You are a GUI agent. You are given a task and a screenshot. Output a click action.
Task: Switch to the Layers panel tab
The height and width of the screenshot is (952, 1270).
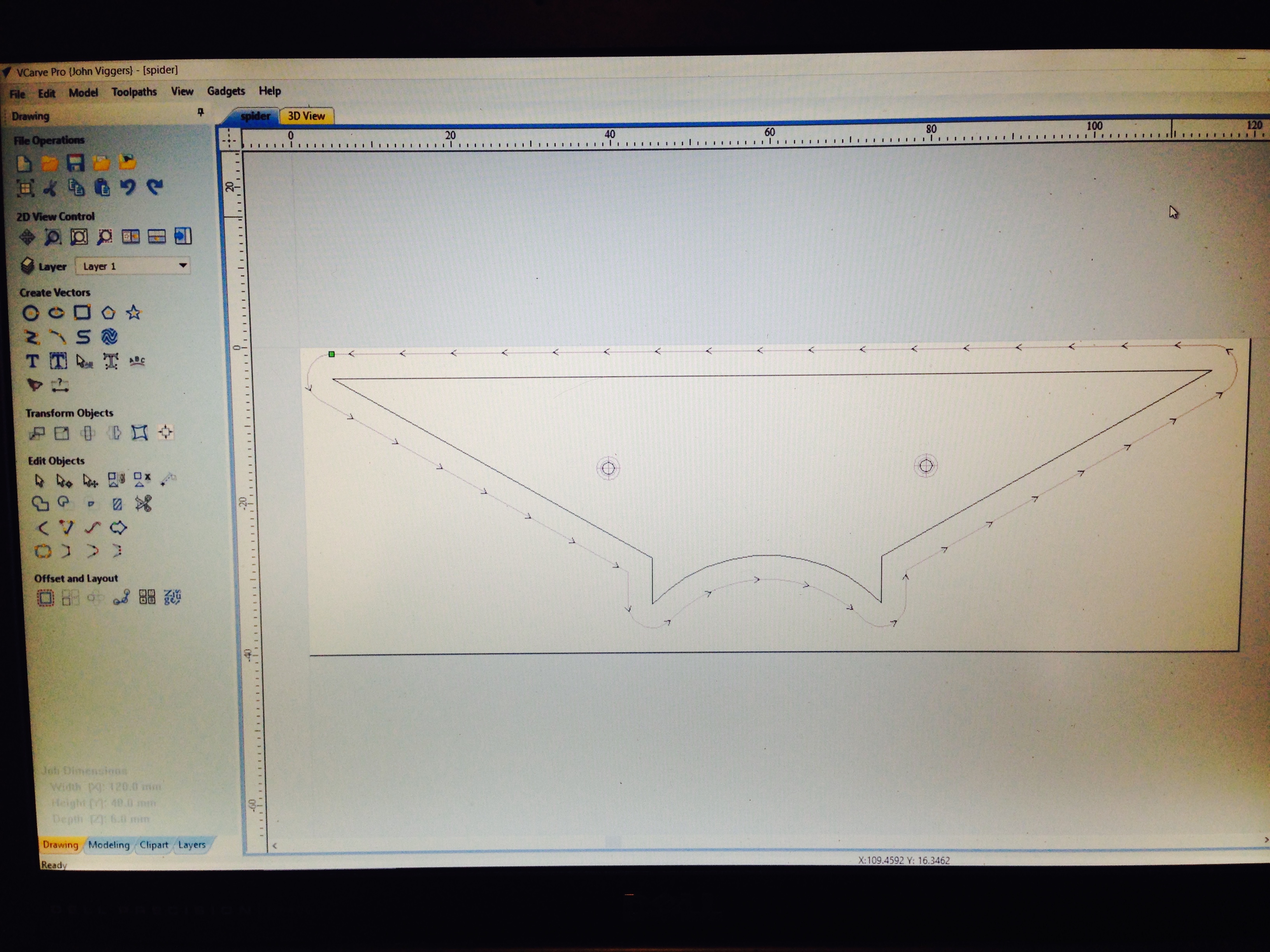[x=191, y=844]
